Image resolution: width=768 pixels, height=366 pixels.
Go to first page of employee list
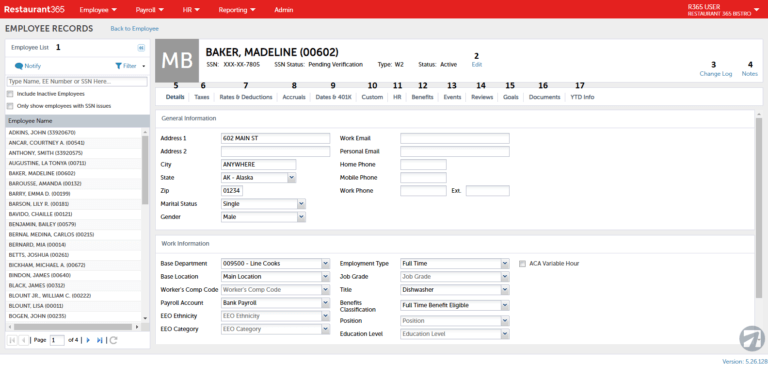click(12, 340)
